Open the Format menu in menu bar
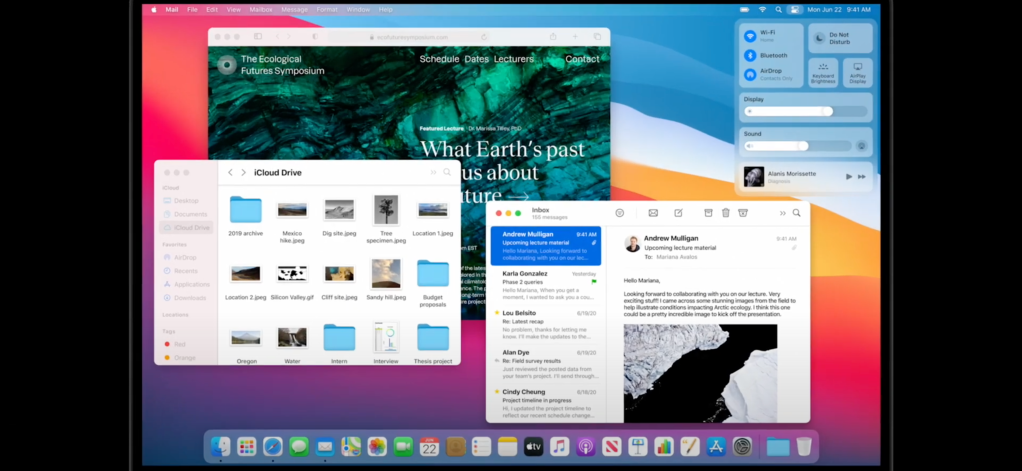Screen dimensions: 1022x471 (x=326, y=9)
